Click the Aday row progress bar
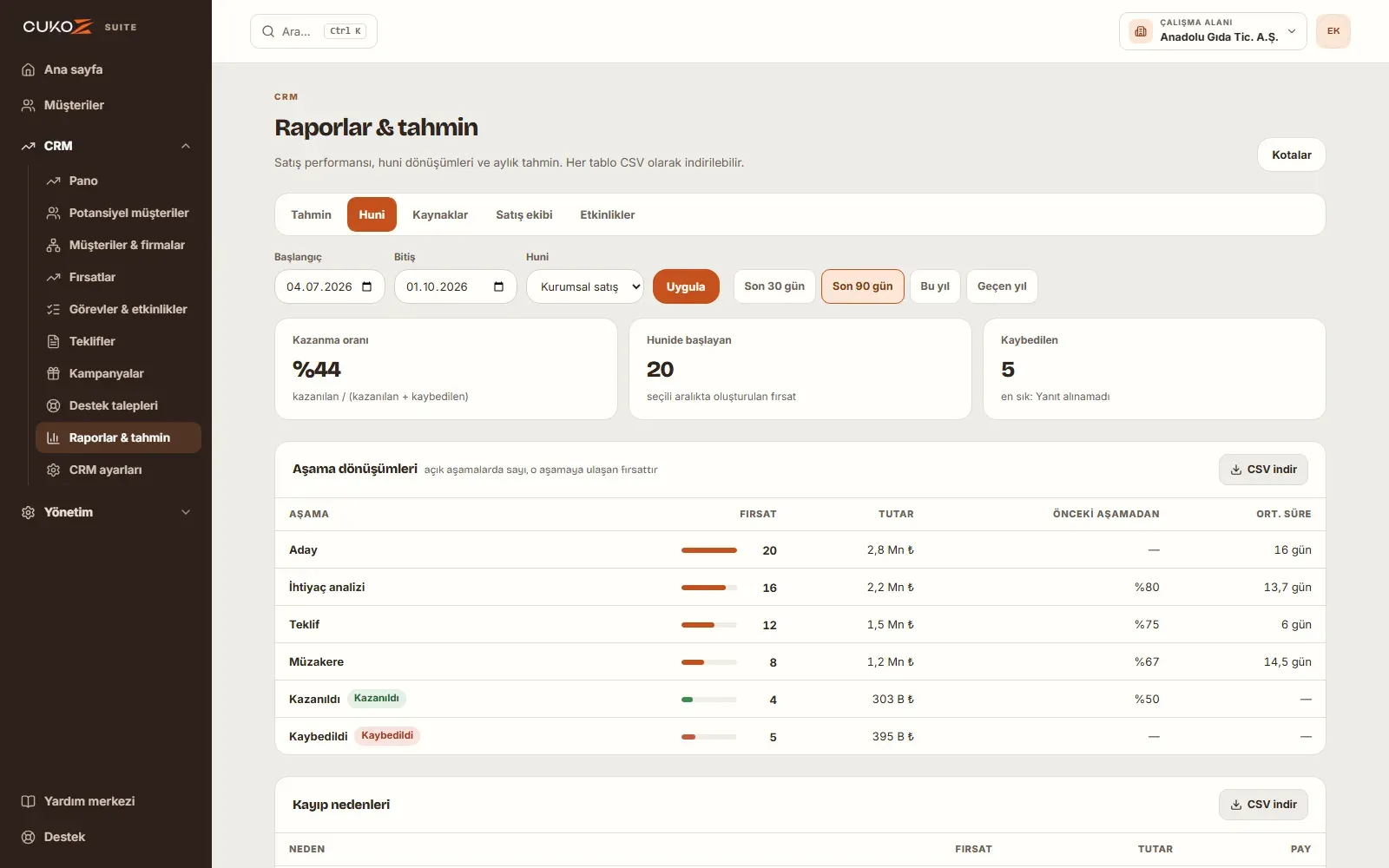This screenshot has height=868, width=1389. [709, 550]
